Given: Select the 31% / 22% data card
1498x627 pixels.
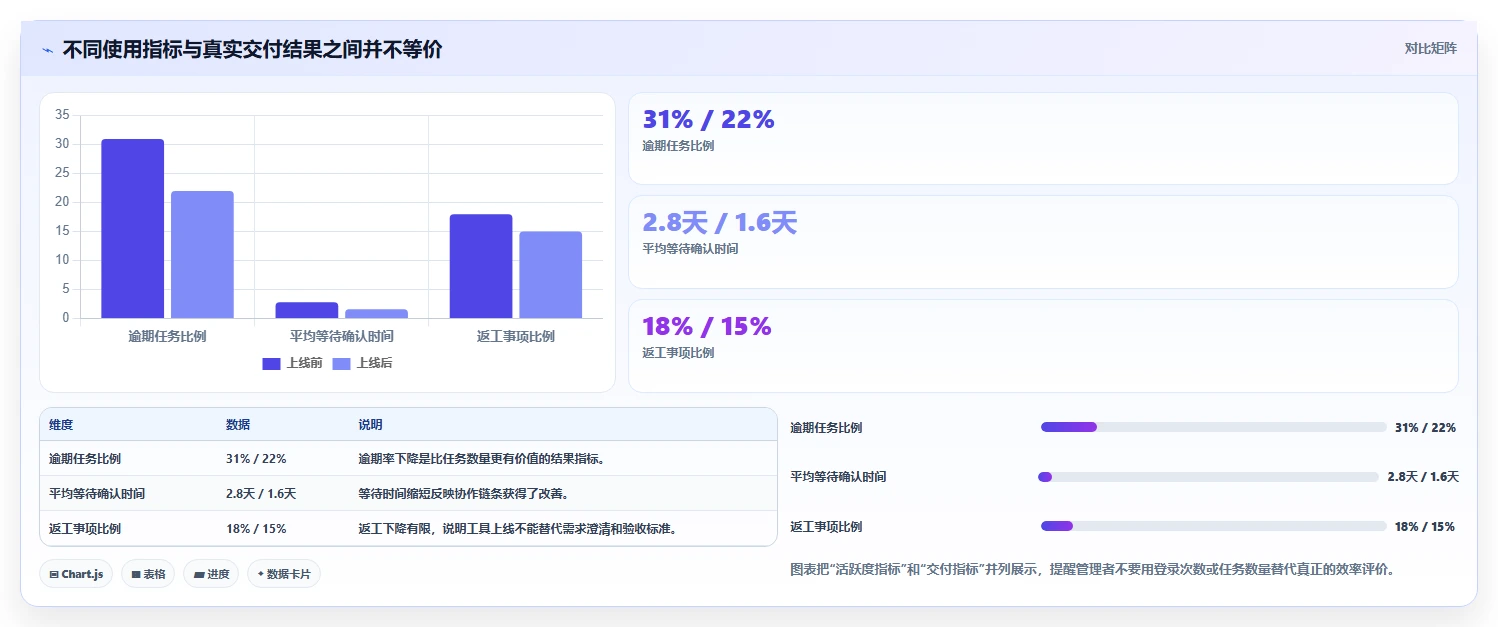Looking at the screenshot, I should (1043, 139).
